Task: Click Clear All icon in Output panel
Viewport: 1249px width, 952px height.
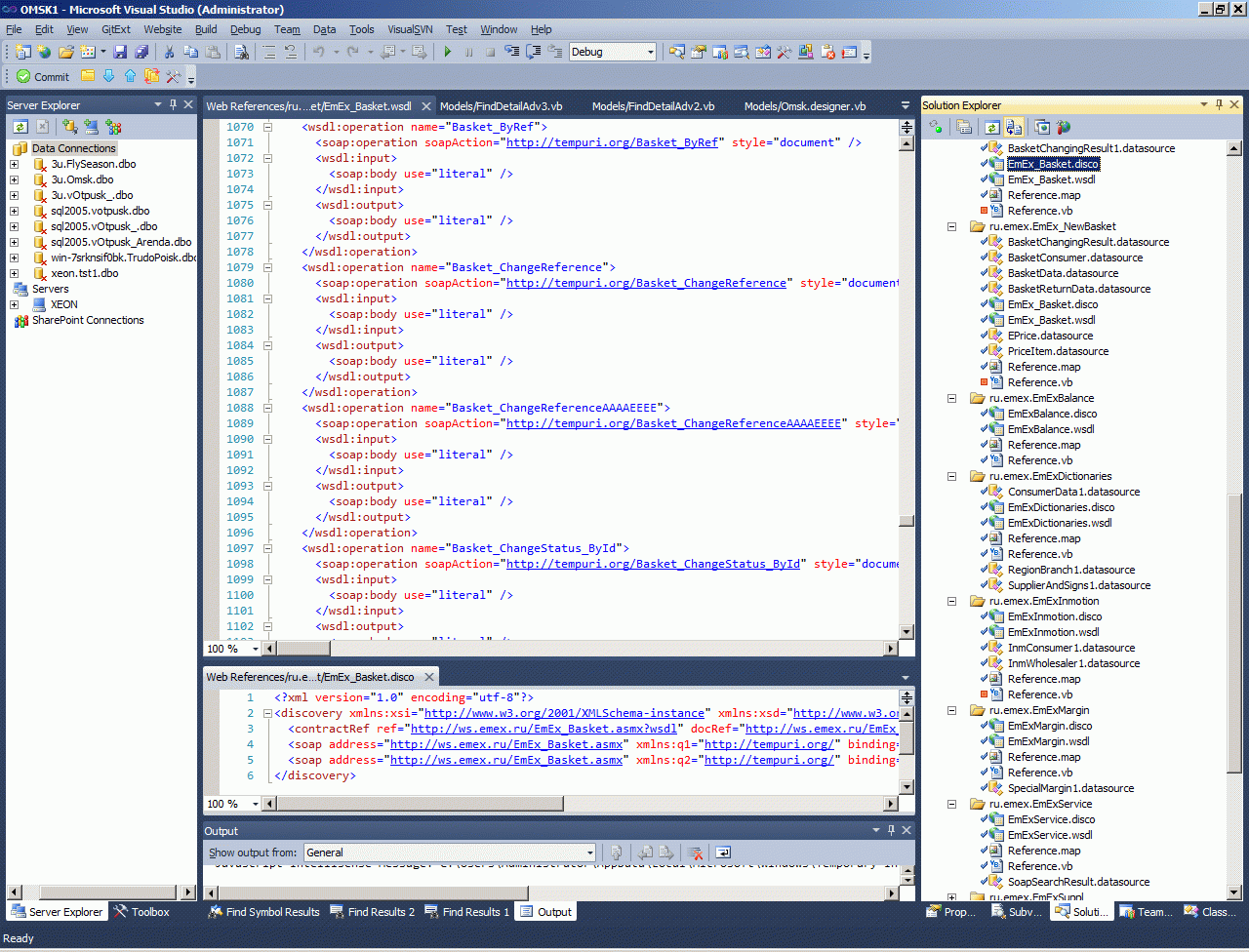Action: click(695, 853)
